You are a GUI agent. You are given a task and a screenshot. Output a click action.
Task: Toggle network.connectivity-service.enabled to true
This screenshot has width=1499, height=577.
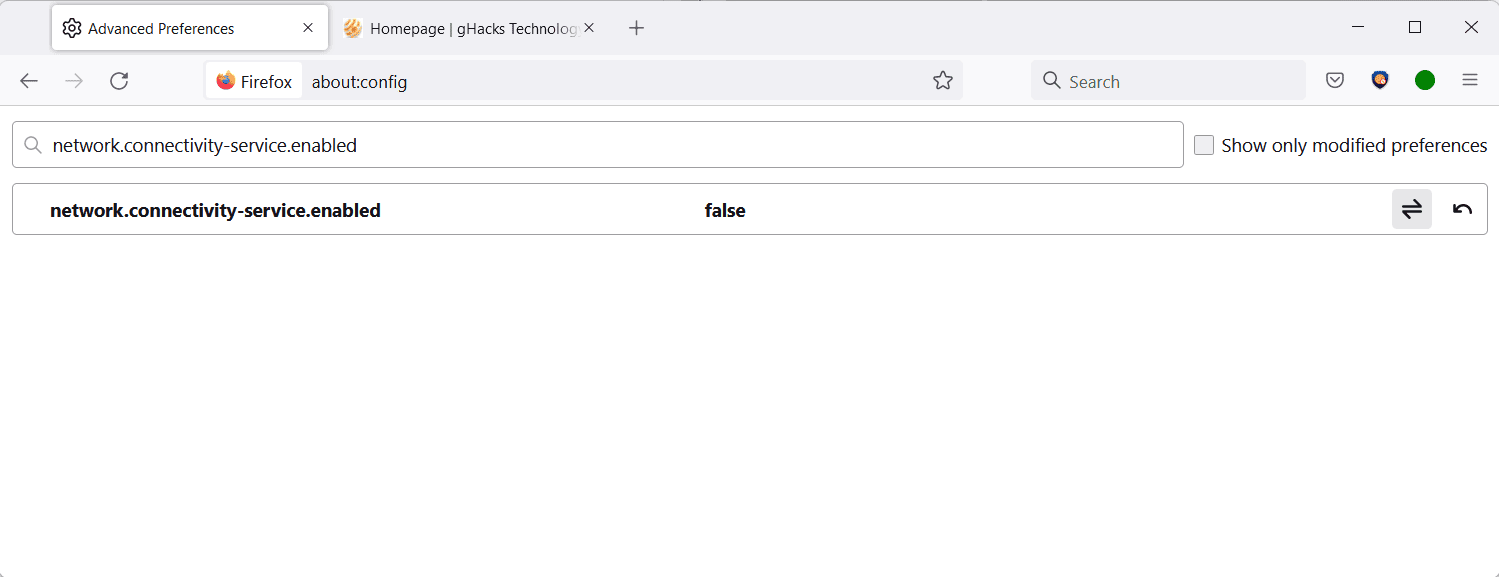[x=1411, y=209]
